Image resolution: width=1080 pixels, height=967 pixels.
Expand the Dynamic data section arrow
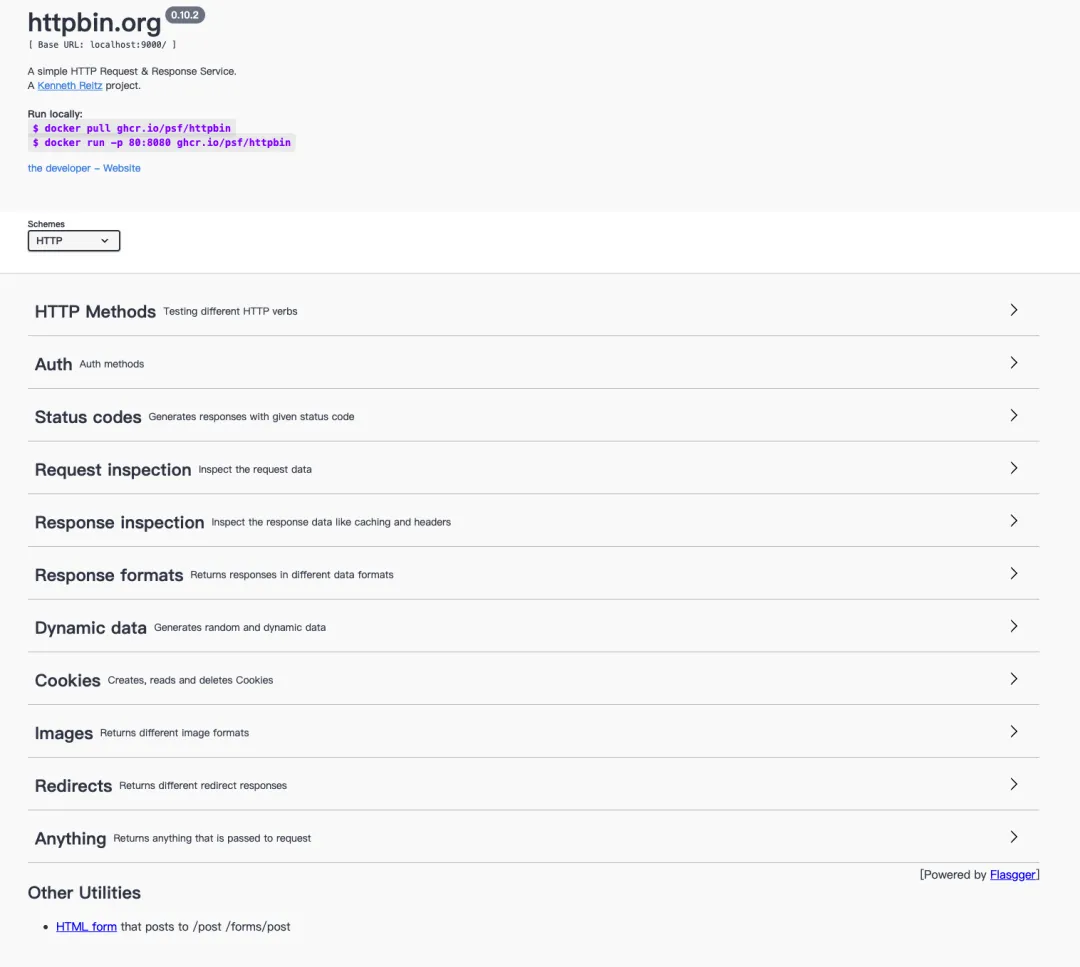pyautogui.click(x=1013, y=626)
